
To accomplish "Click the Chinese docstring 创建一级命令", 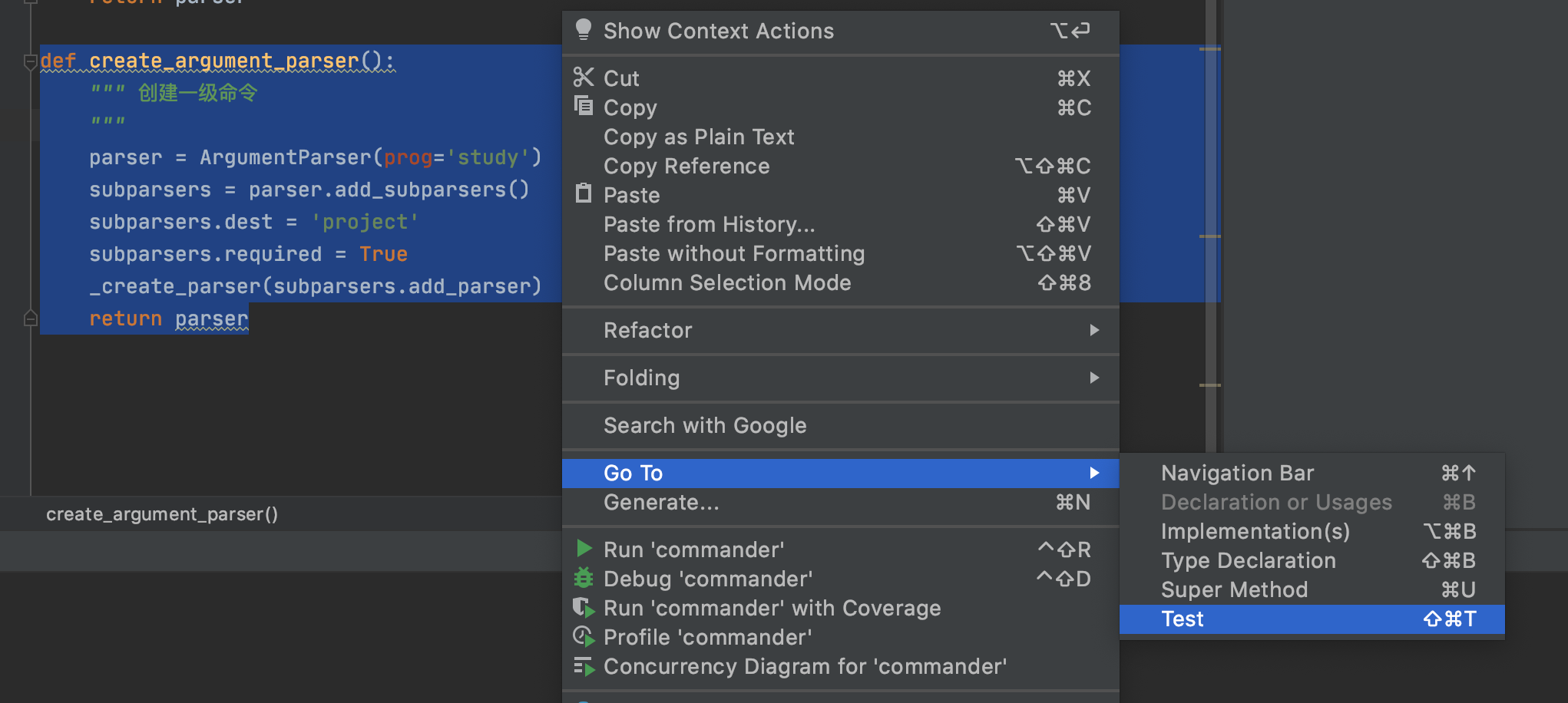I will point(197,93).
